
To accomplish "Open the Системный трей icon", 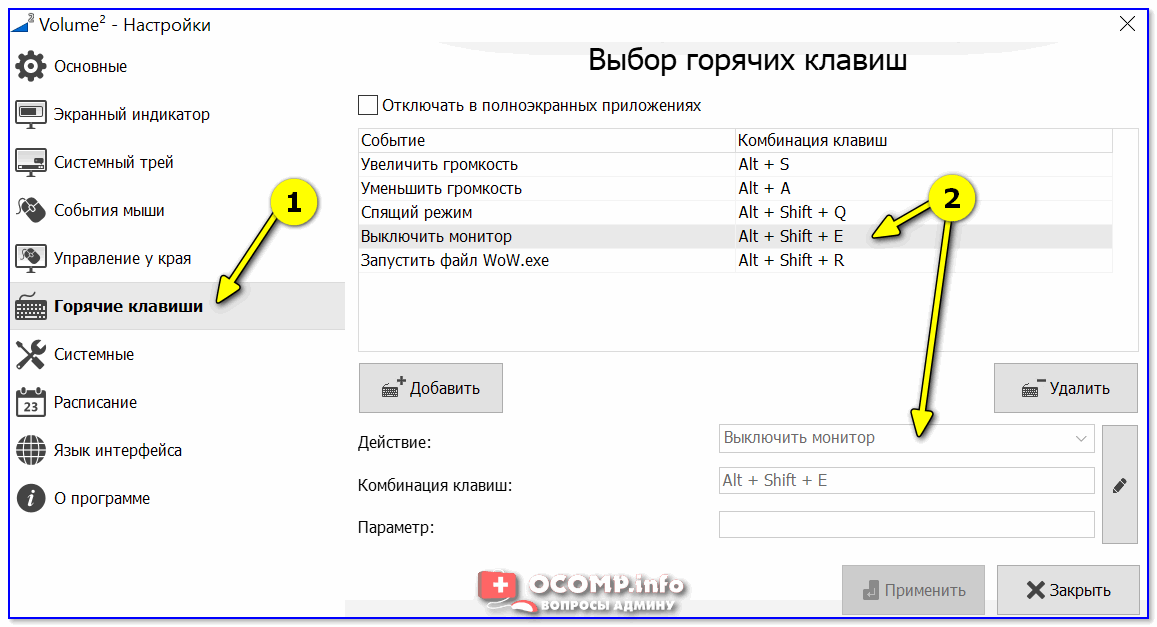I will tap(31, 163).
